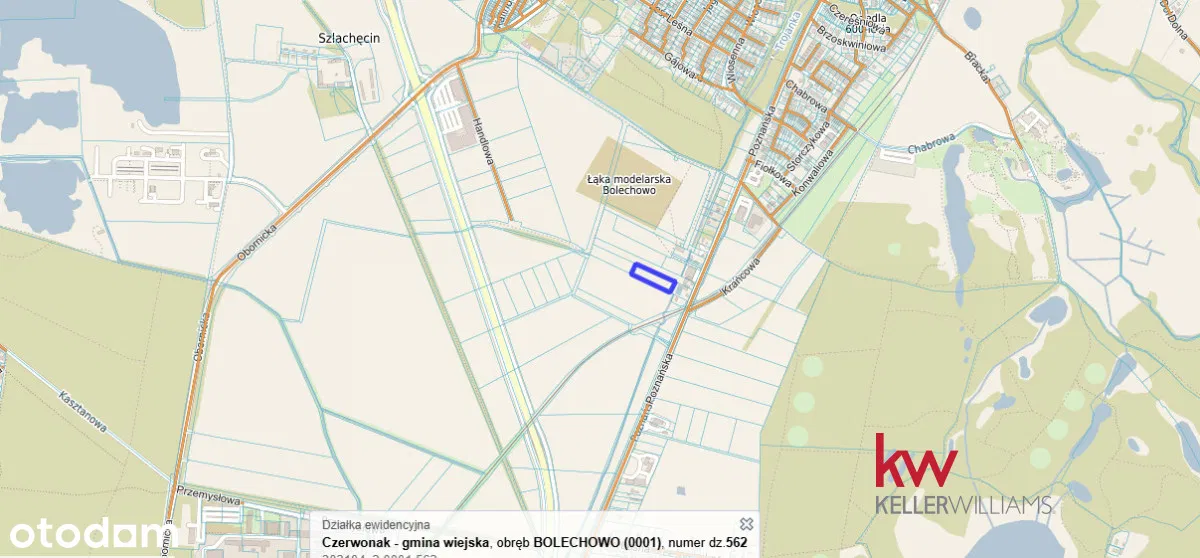Click the blue highlighted parcel outline
The width and height of the screenshot is (1200, 558).
[x=653, y=277]
